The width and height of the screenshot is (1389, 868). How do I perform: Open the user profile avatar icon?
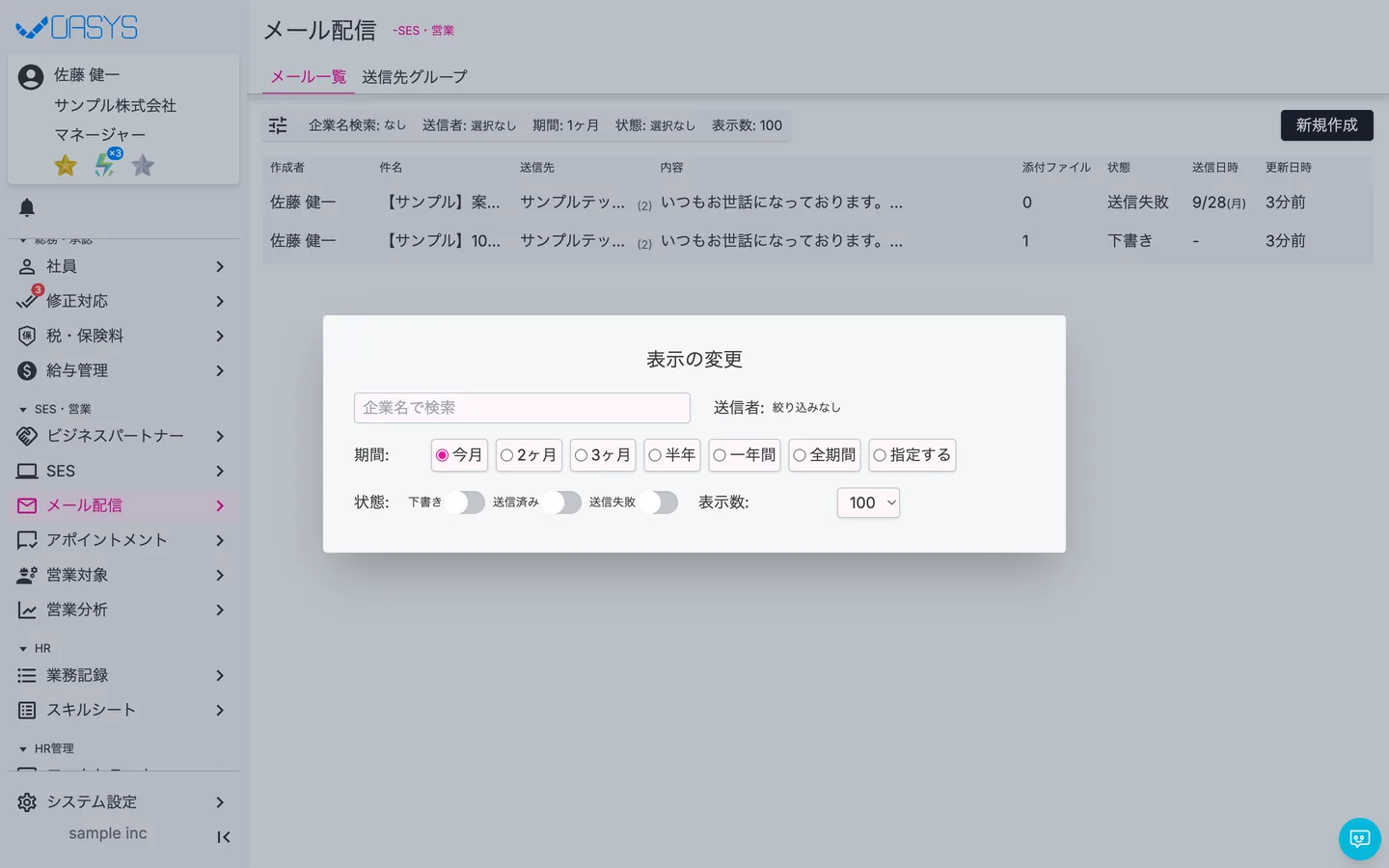[x=31, y=77]
